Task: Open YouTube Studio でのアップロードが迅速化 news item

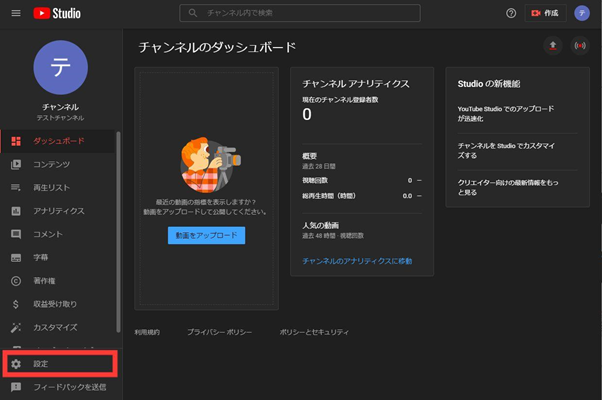Action: (x=506, y=114)
